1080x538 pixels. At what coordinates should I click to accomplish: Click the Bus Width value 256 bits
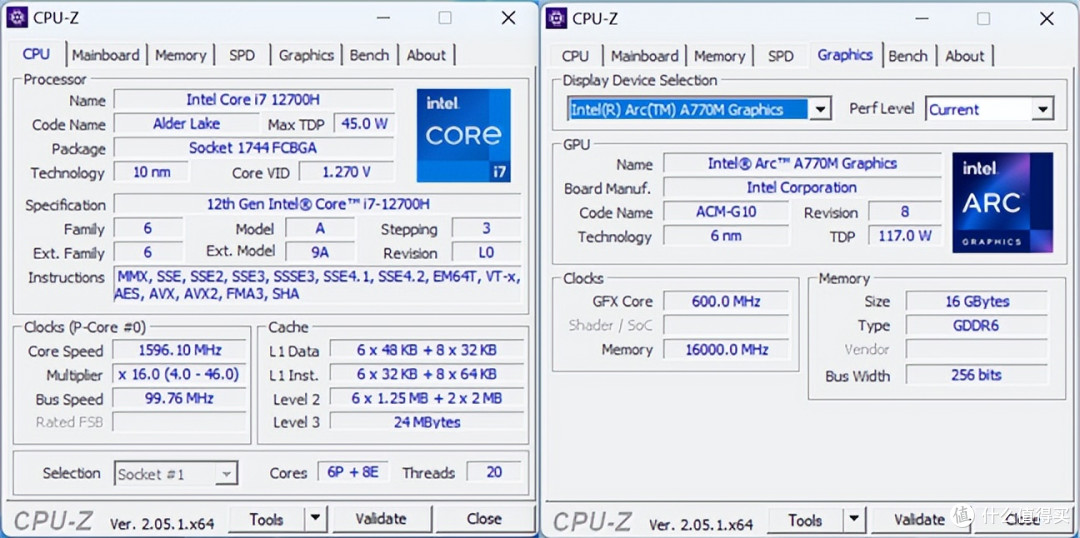click(x=977, y=375)
